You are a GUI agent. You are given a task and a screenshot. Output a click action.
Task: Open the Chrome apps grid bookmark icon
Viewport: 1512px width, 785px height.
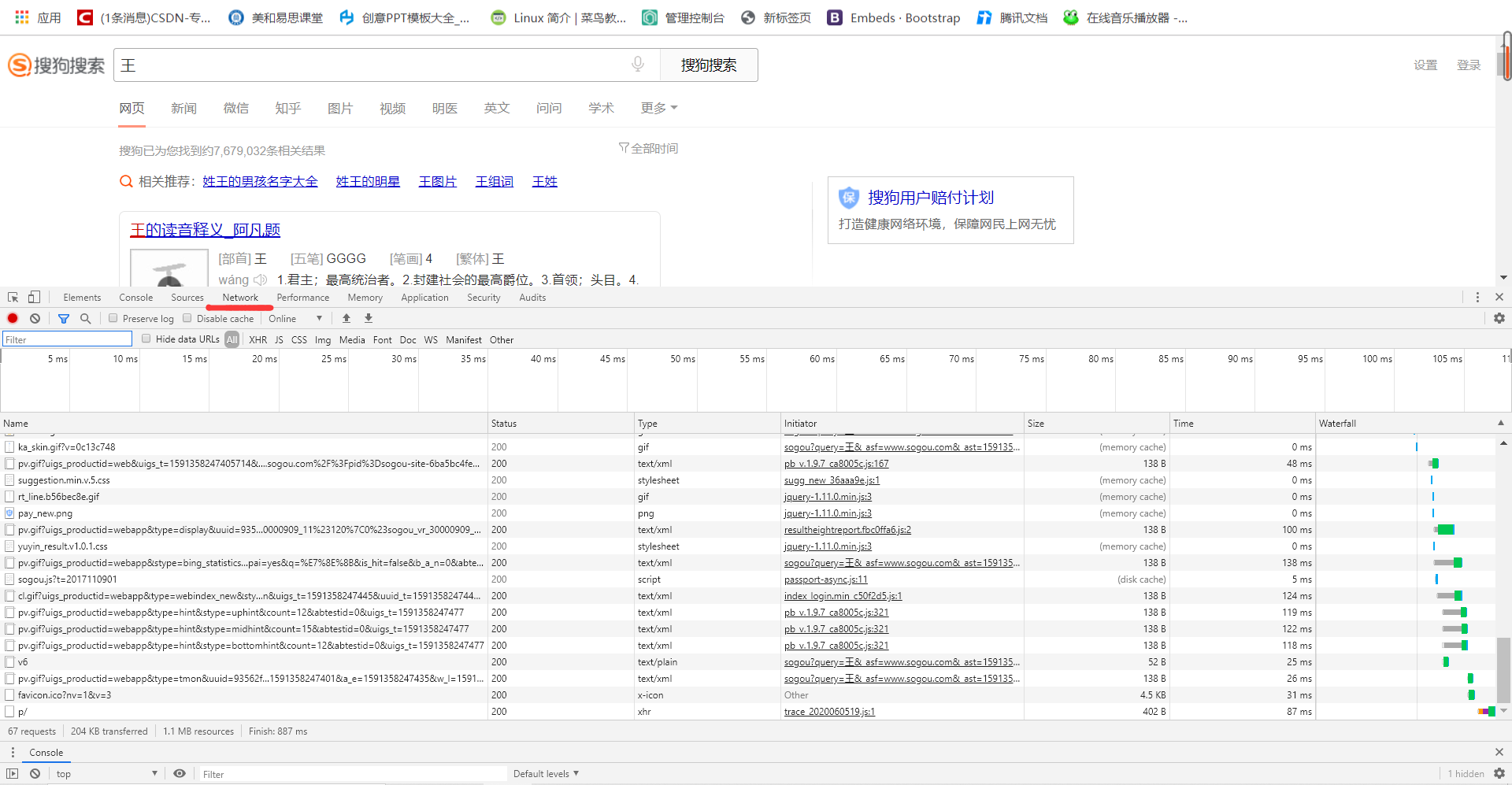point(22,17)
